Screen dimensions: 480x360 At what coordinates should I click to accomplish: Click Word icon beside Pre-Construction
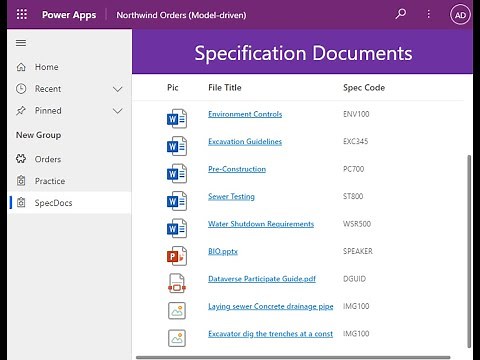(177, 173)
